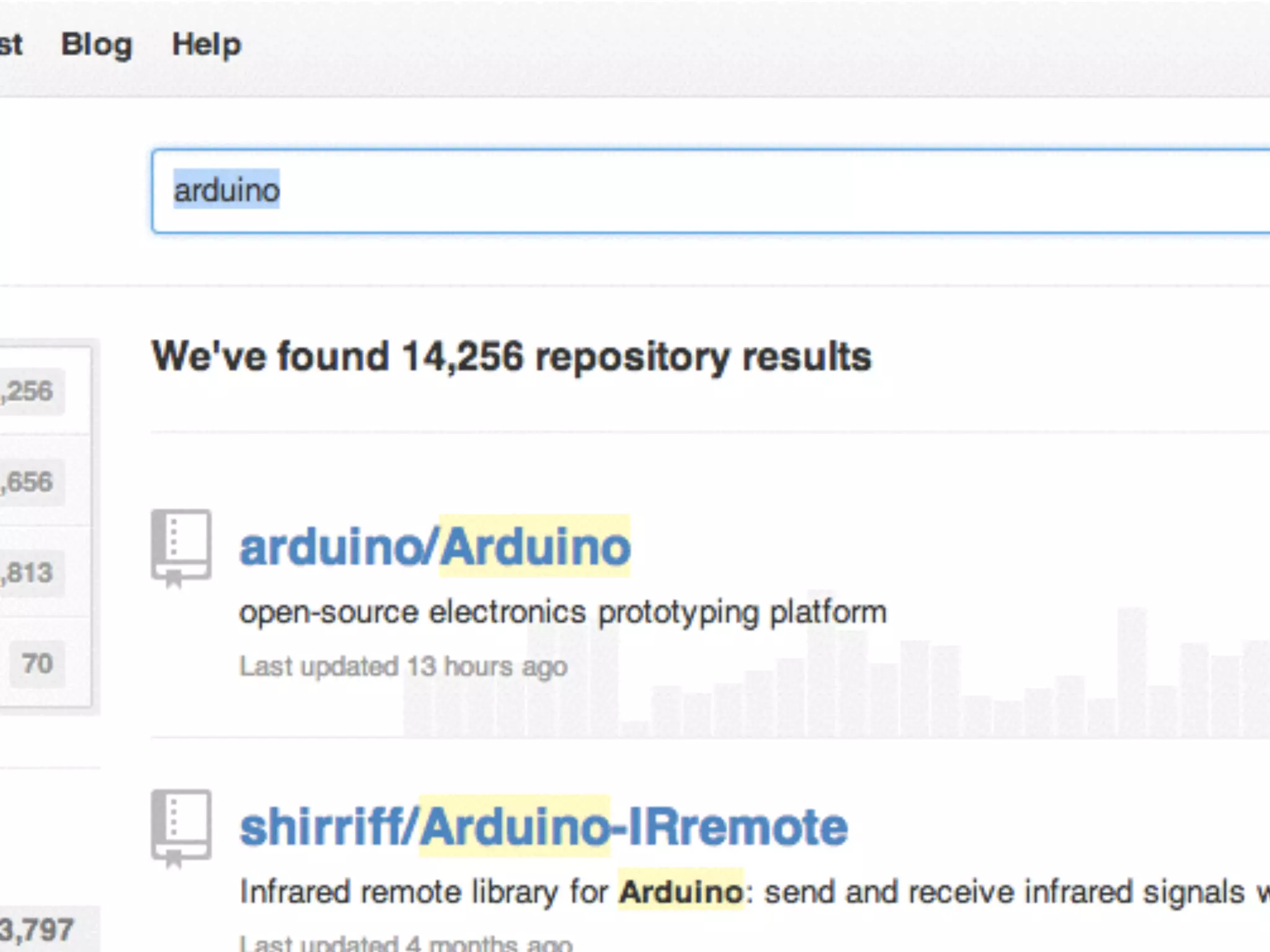Click the repository book icon beside arduino/Arduino
Image resolution: width=1270 pixels, height=952 pixels.
click(x=181, y=547)
